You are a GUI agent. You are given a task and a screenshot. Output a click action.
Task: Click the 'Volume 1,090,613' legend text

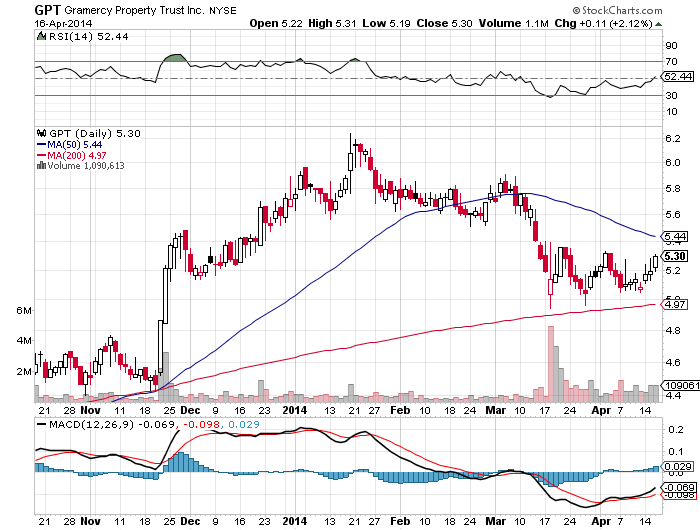coord(86,166)
